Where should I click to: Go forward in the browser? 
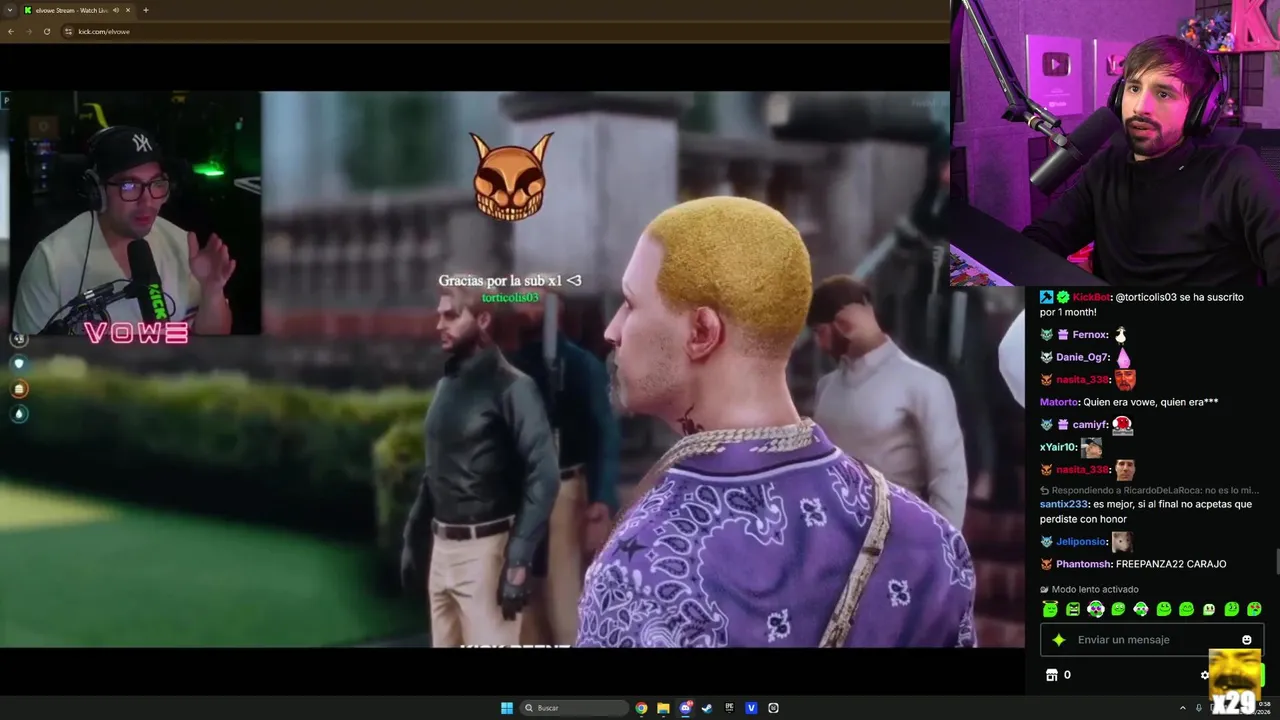pyautogui.click(x=29, y=31)
